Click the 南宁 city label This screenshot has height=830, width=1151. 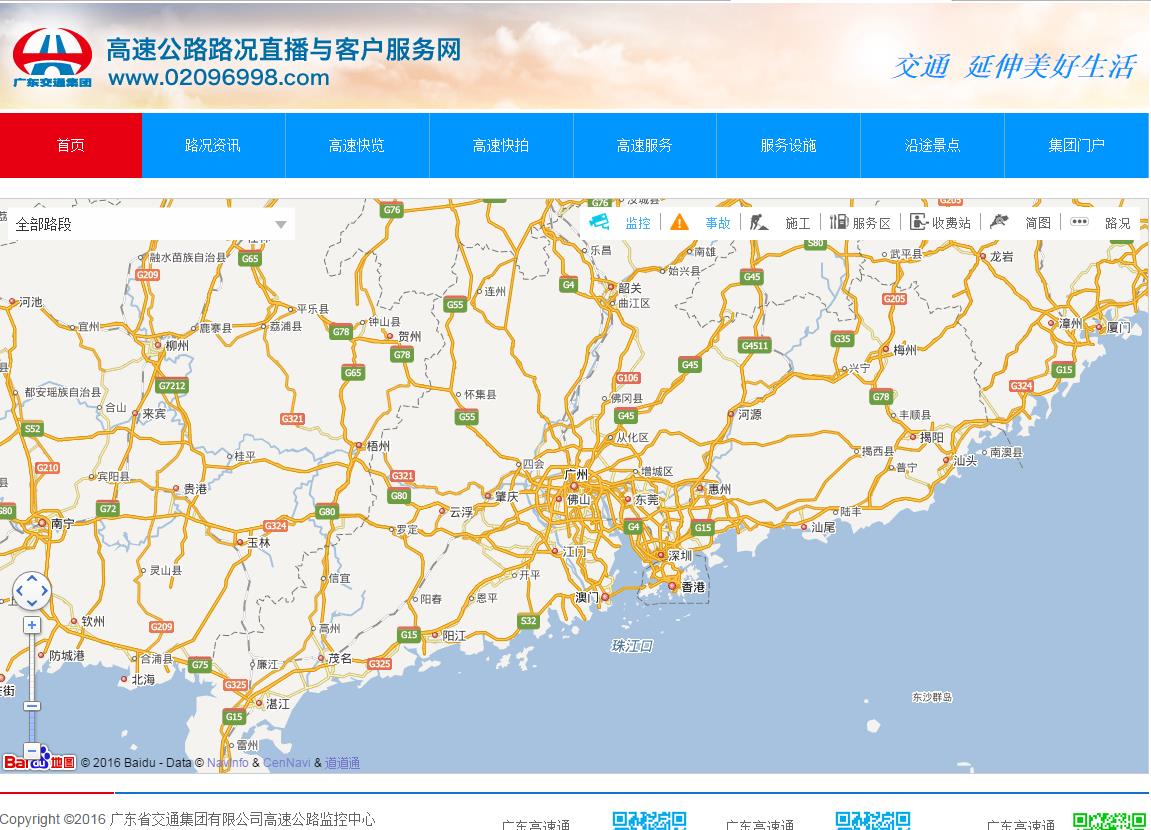point(62,523)
